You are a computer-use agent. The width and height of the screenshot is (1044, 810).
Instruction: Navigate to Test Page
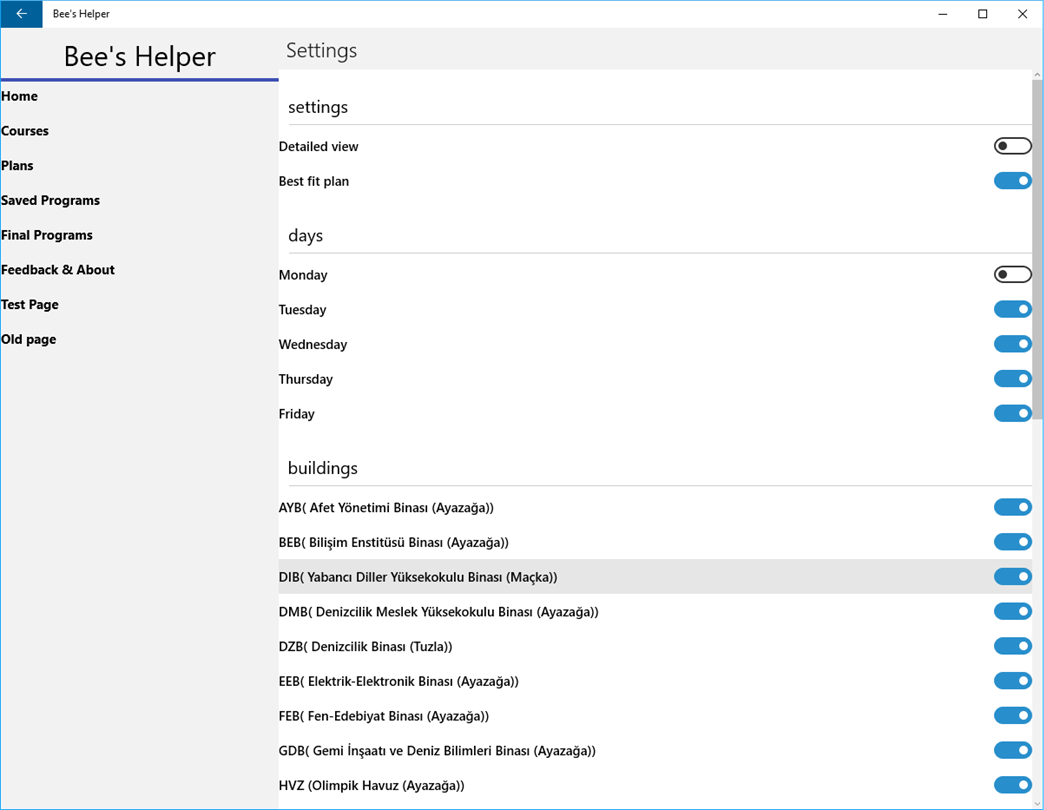(x=30, y=305)
